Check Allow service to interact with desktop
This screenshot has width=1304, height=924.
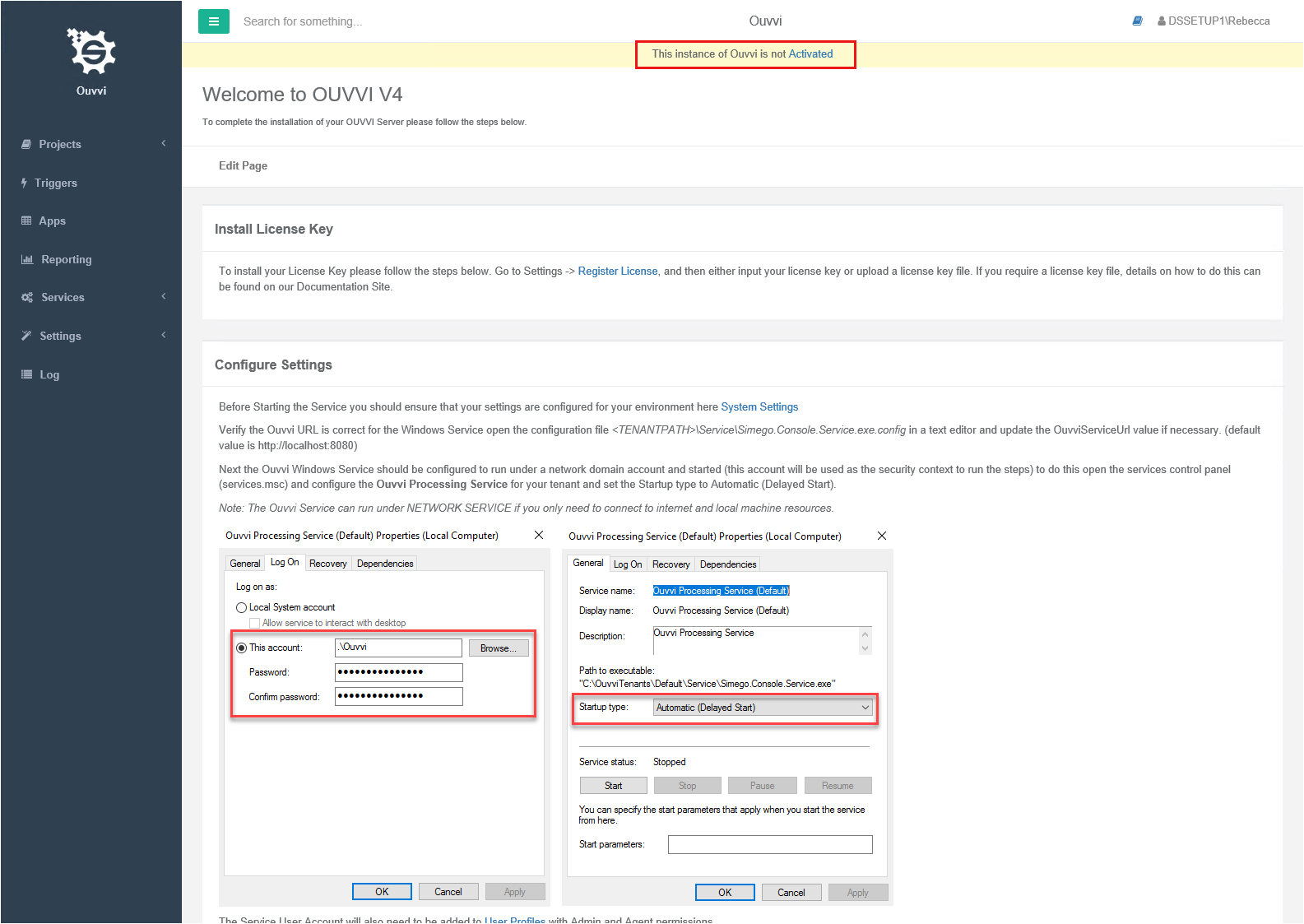255,623
